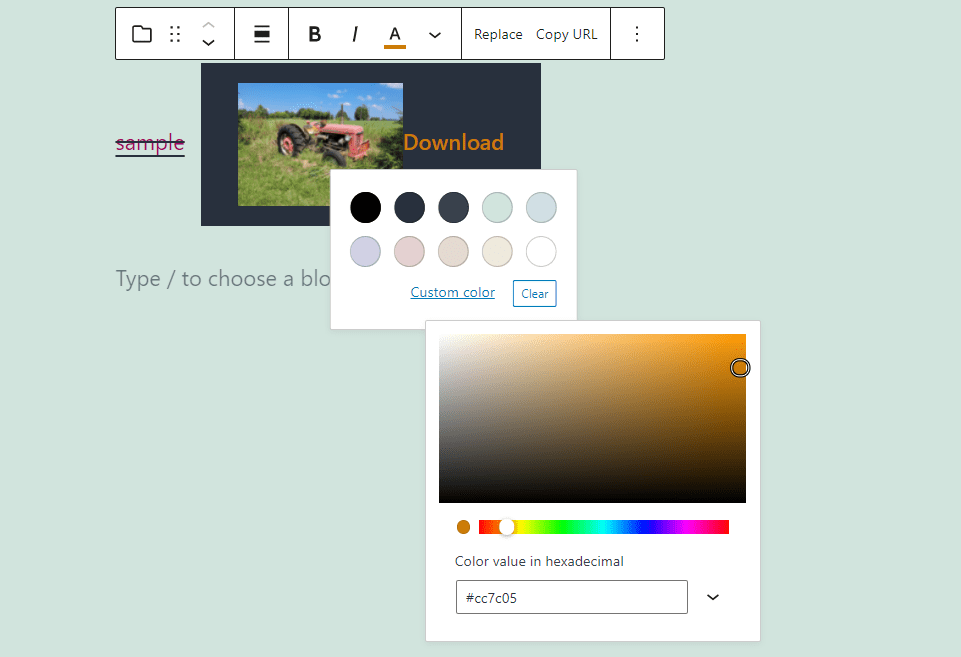Open the media folder icon in toolbar
Screen dimensions: 961x657
(142, 33)
